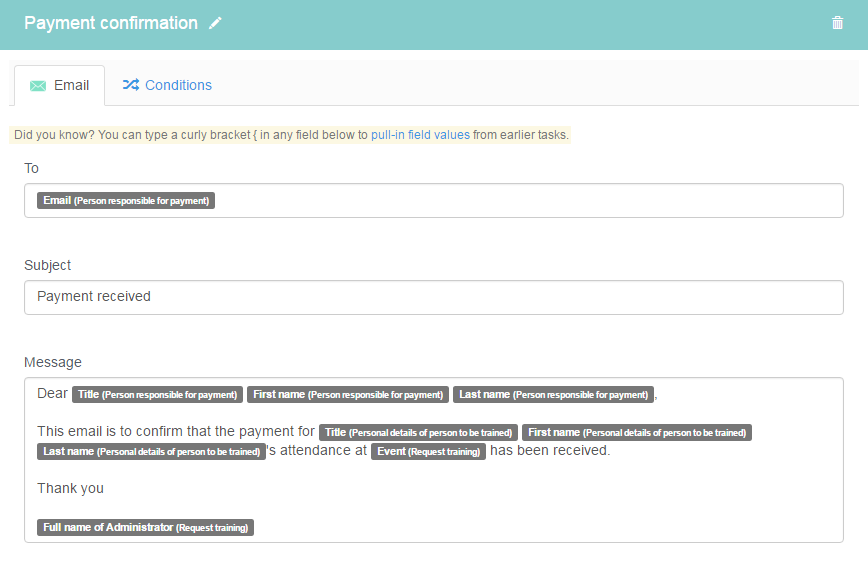Viewport: 868px width, 572px height.
Task: Click the green envelope Email icon
Action: [x=38, y=86]
